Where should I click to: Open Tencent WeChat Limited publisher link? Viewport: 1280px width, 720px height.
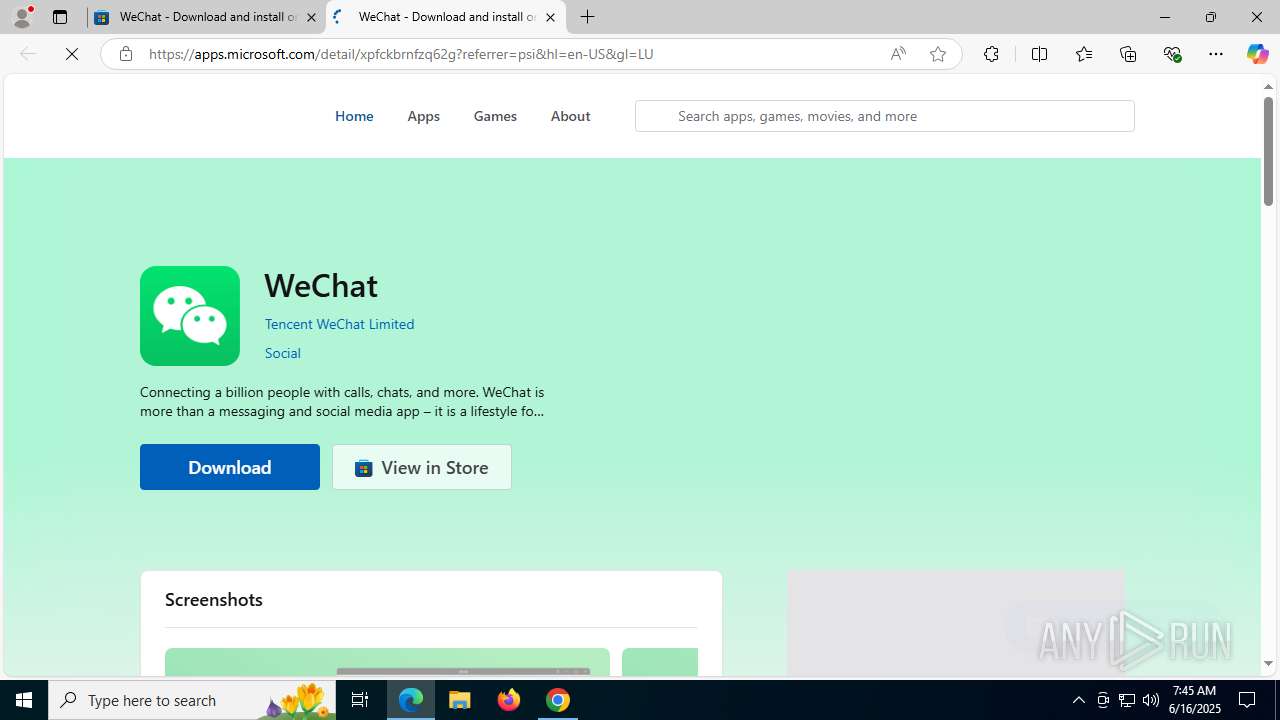pyautogui.click(x=339, y=324)
